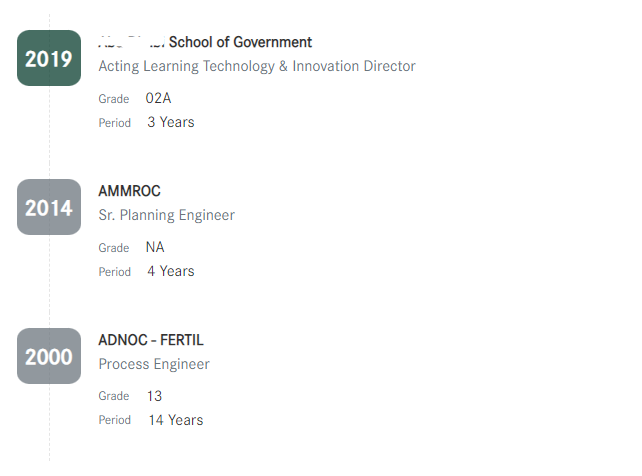Click the Period label under ADNOC - FERTIL
Screen dimensions: 642x476
(x=115, y=420)
